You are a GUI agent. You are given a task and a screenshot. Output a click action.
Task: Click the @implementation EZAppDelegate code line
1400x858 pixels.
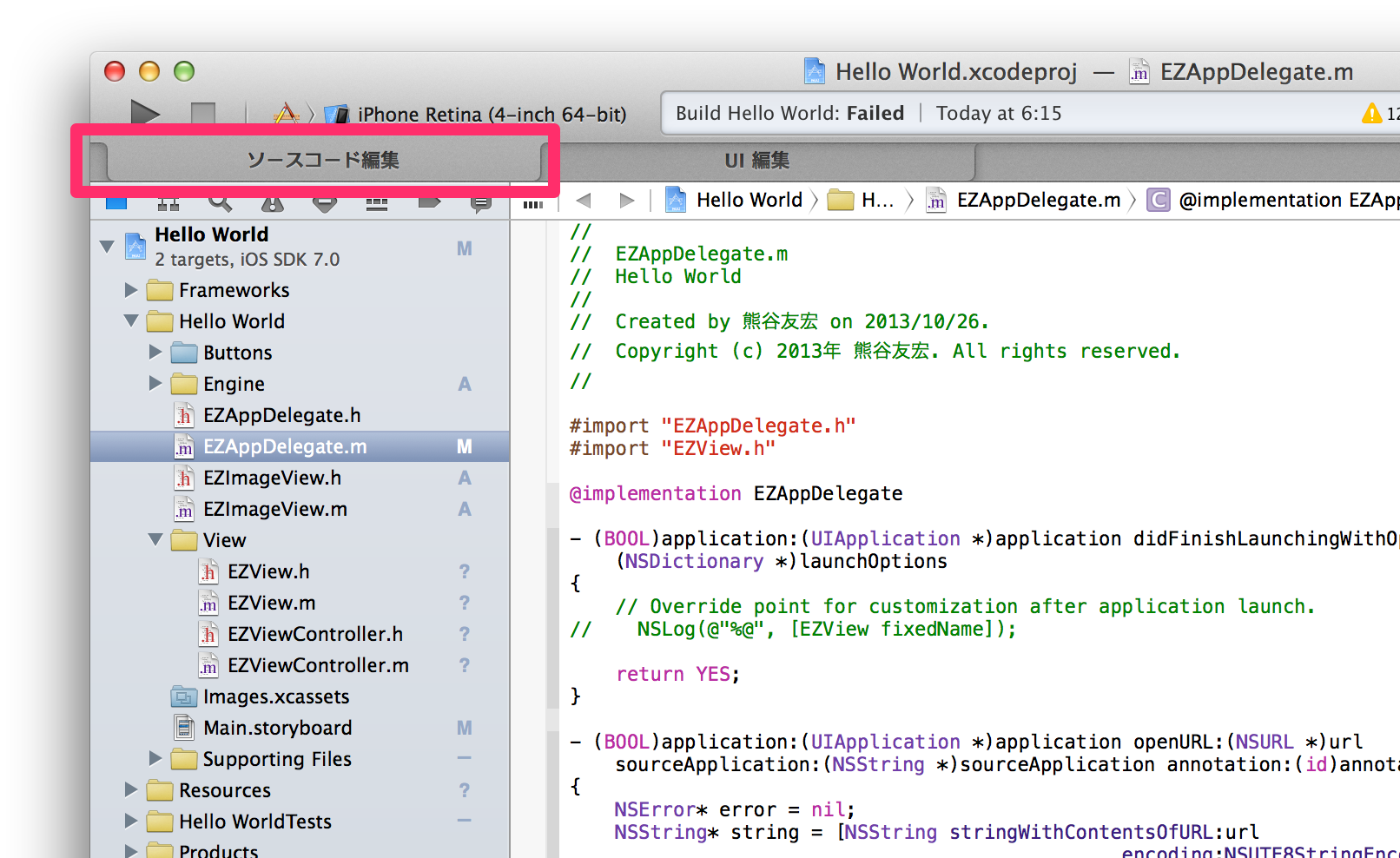(x=736, y=494)
